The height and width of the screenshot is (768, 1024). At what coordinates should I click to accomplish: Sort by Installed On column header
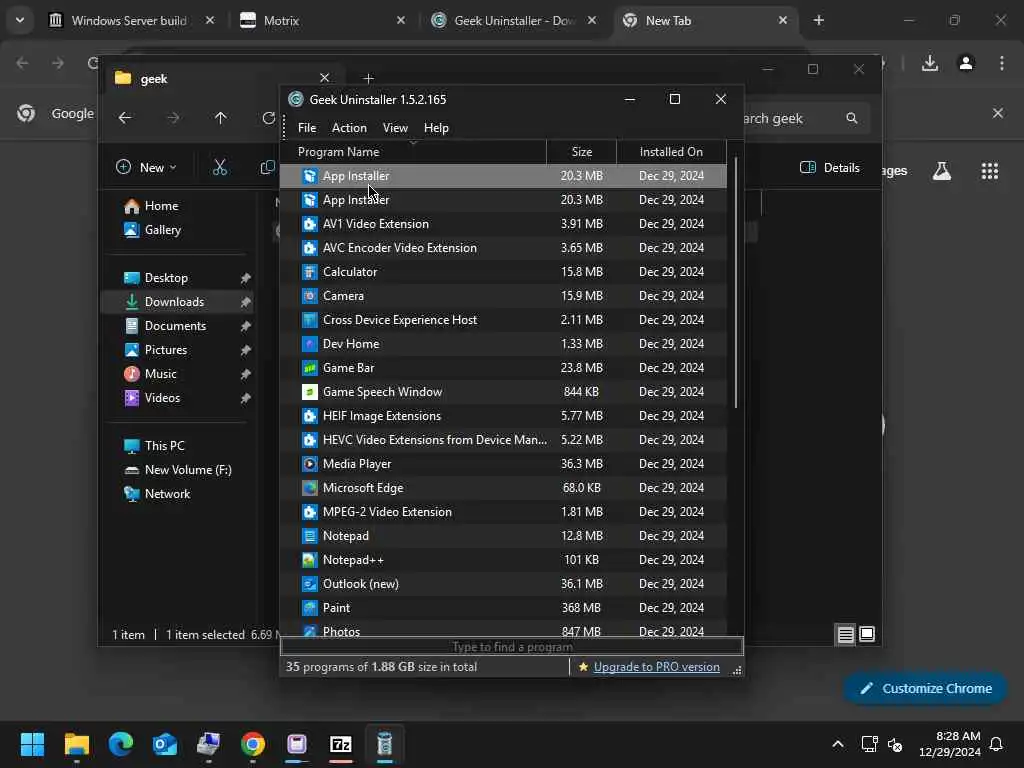(x=671, y=152)
